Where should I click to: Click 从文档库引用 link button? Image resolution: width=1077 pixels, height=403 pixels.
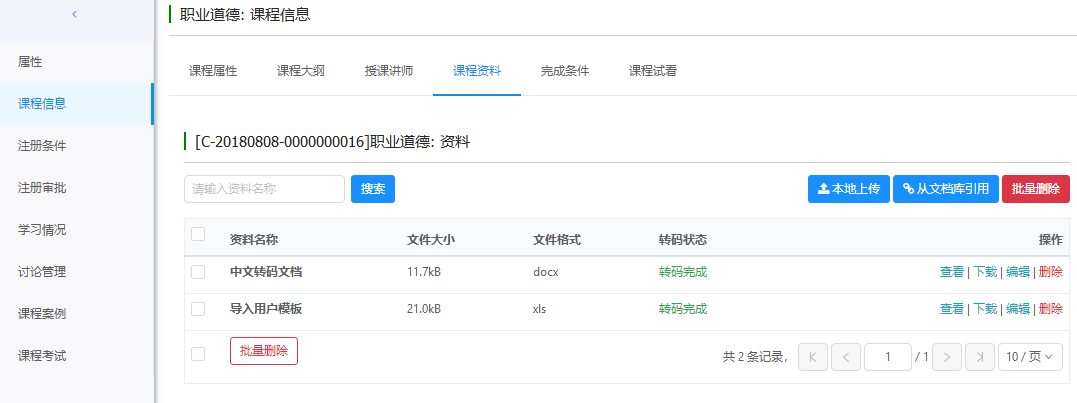[945, 189]
